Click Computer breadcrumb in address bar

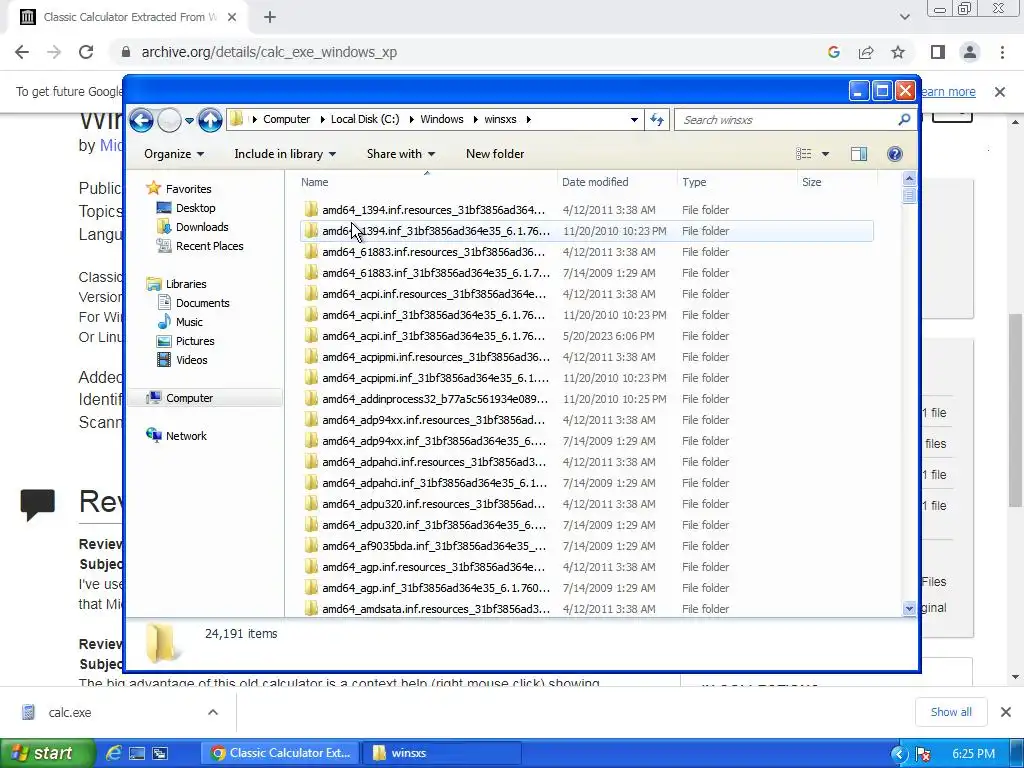click(x=286, y=120)
